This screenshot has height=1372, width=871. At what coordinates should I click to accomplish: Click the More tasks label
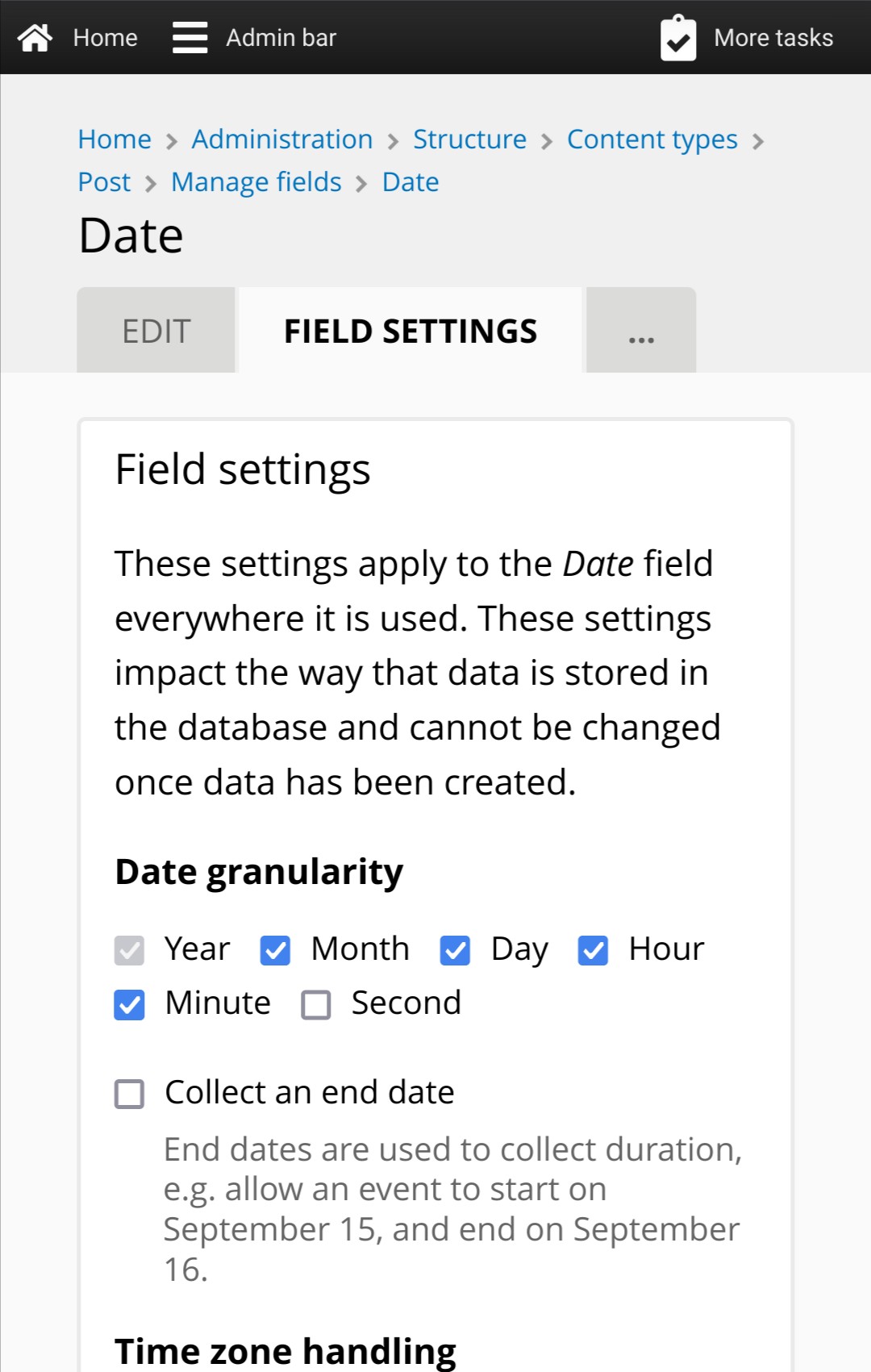click(773, 38)
